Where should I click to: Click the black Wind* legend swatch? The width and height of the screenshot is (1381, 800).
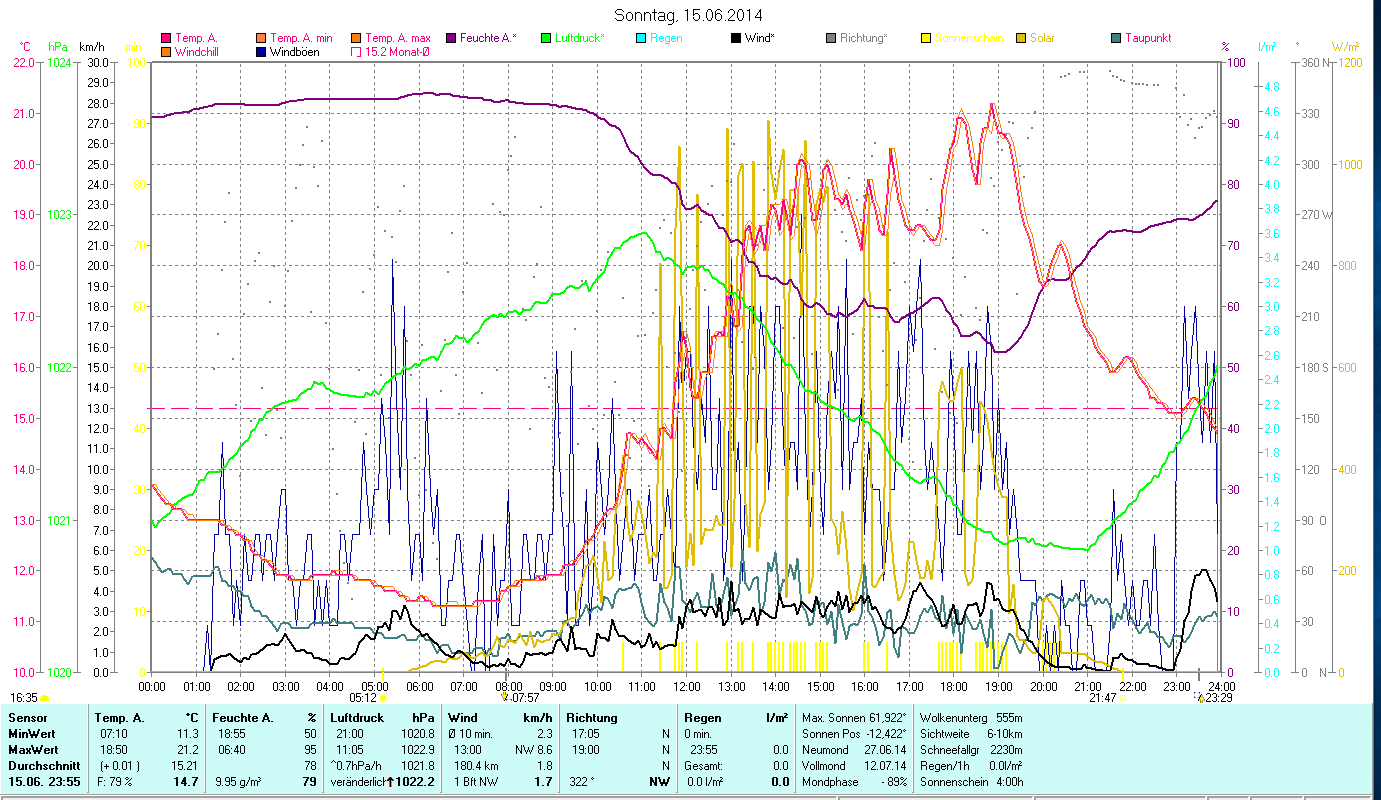tap(736, 38)
